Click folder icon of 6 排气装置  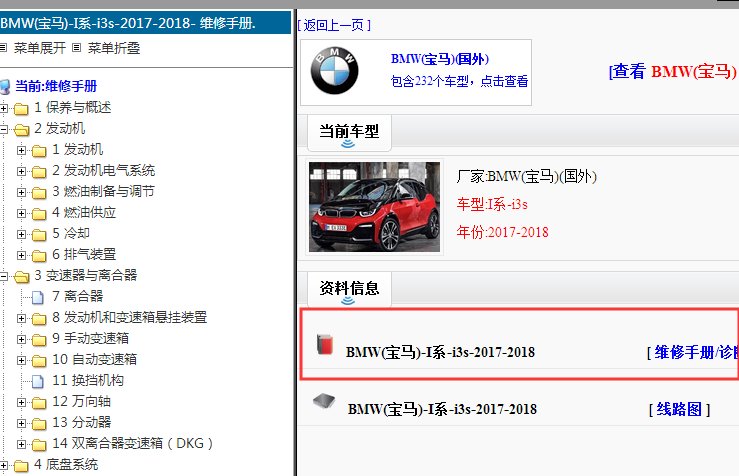39,255
